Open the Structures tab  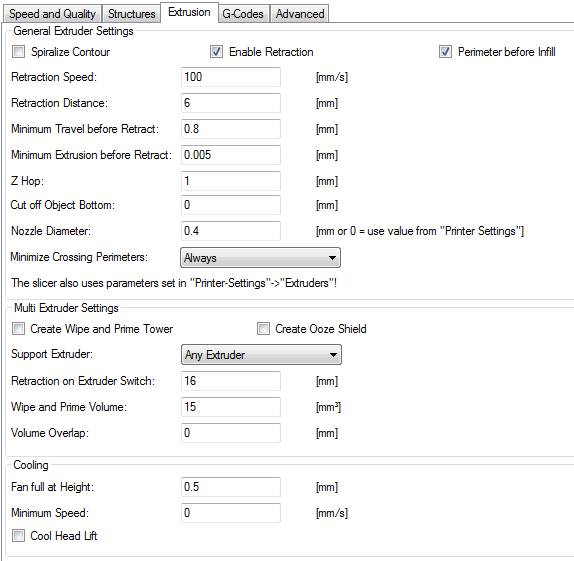click(131, 14)
